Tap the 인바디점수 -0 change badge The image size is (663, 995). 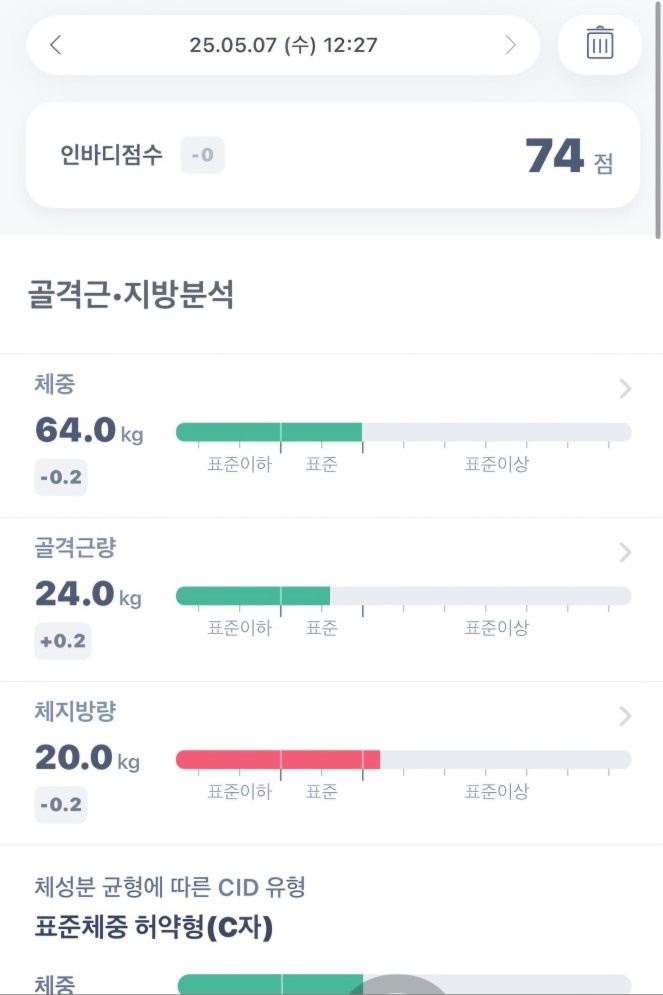click(202, 155)
